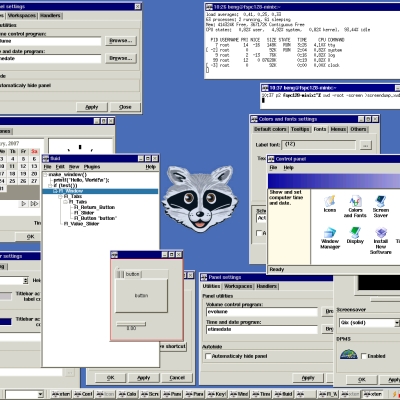The height and width of the screenshot is (400, 400).
Task: Switch to Time task in the taskbar
Action: pyautogui.click(x=261, y=394)
